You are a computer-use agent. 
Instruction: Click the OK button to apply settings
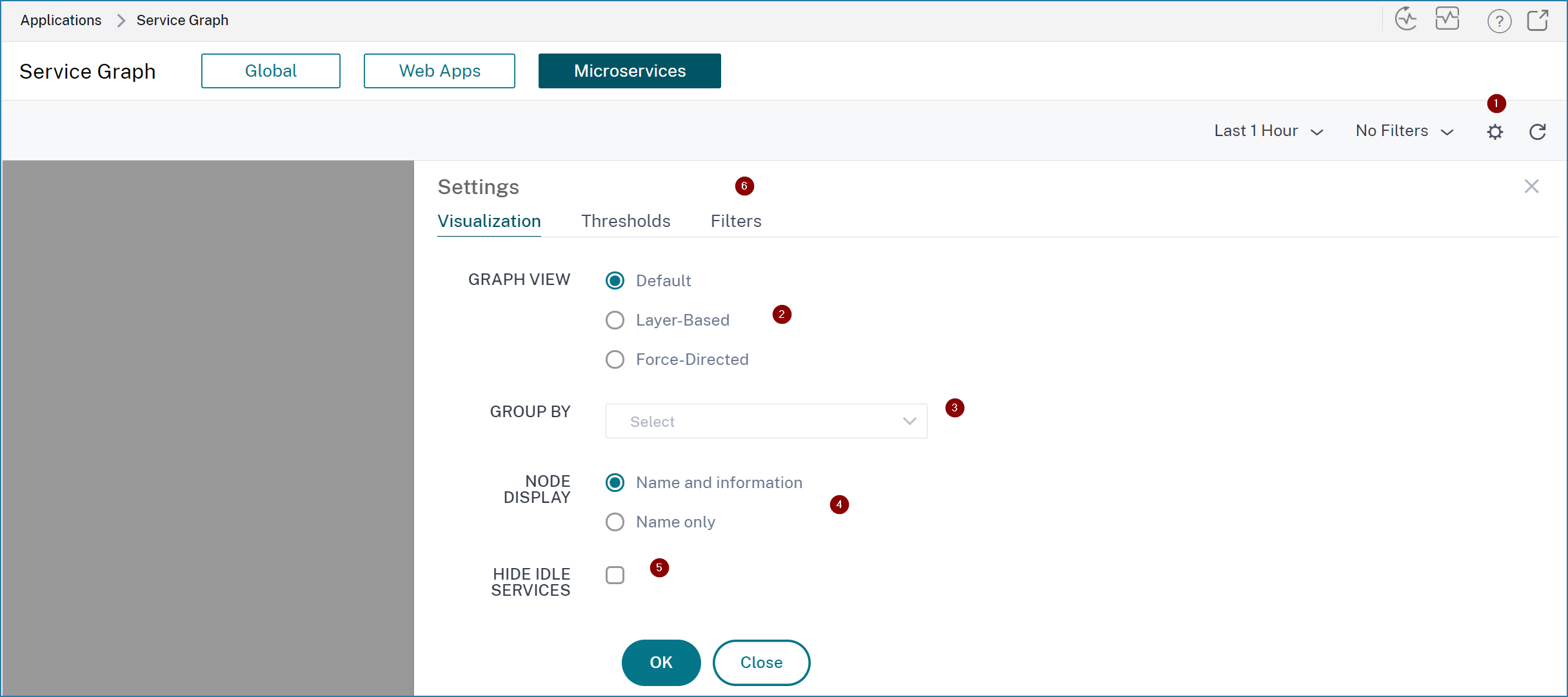pos(662,662)
